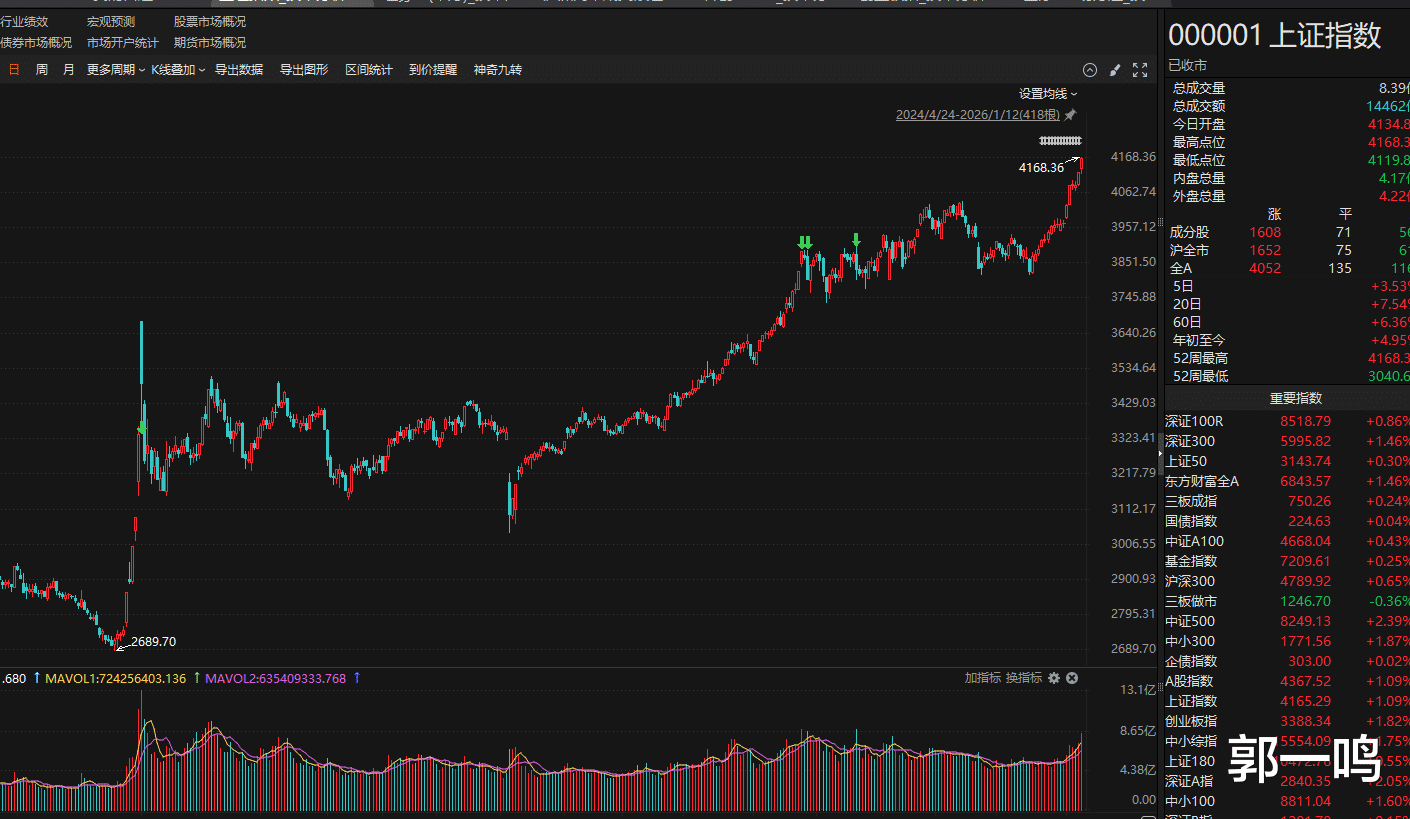Click 导出数据 button
Screen dimensions: 1410x819
pyautogui.click(x=239, y=70)
